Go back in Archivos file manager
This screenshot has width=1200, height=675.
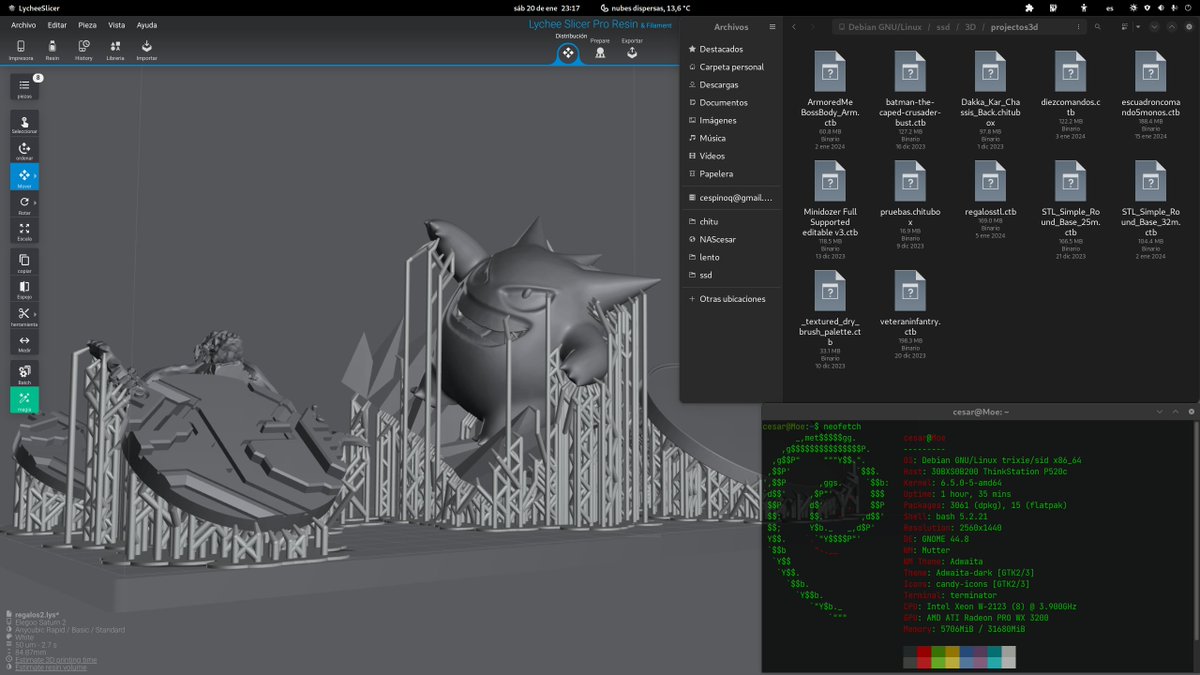click(794, 27)
